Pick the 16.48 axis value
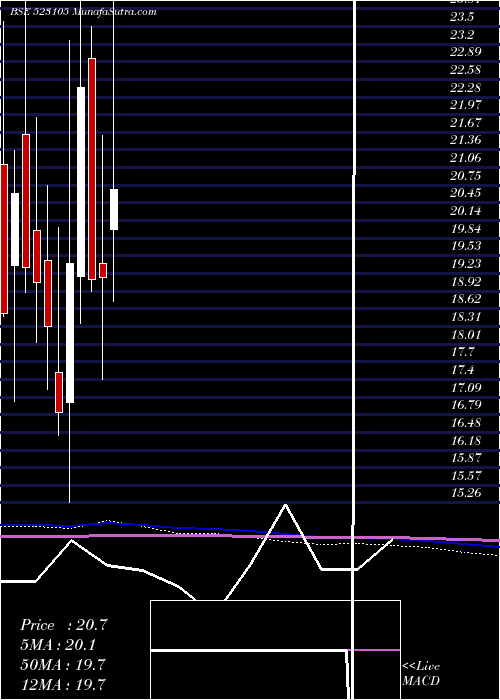This screenshot has height=700, width=500. [466, 422]
